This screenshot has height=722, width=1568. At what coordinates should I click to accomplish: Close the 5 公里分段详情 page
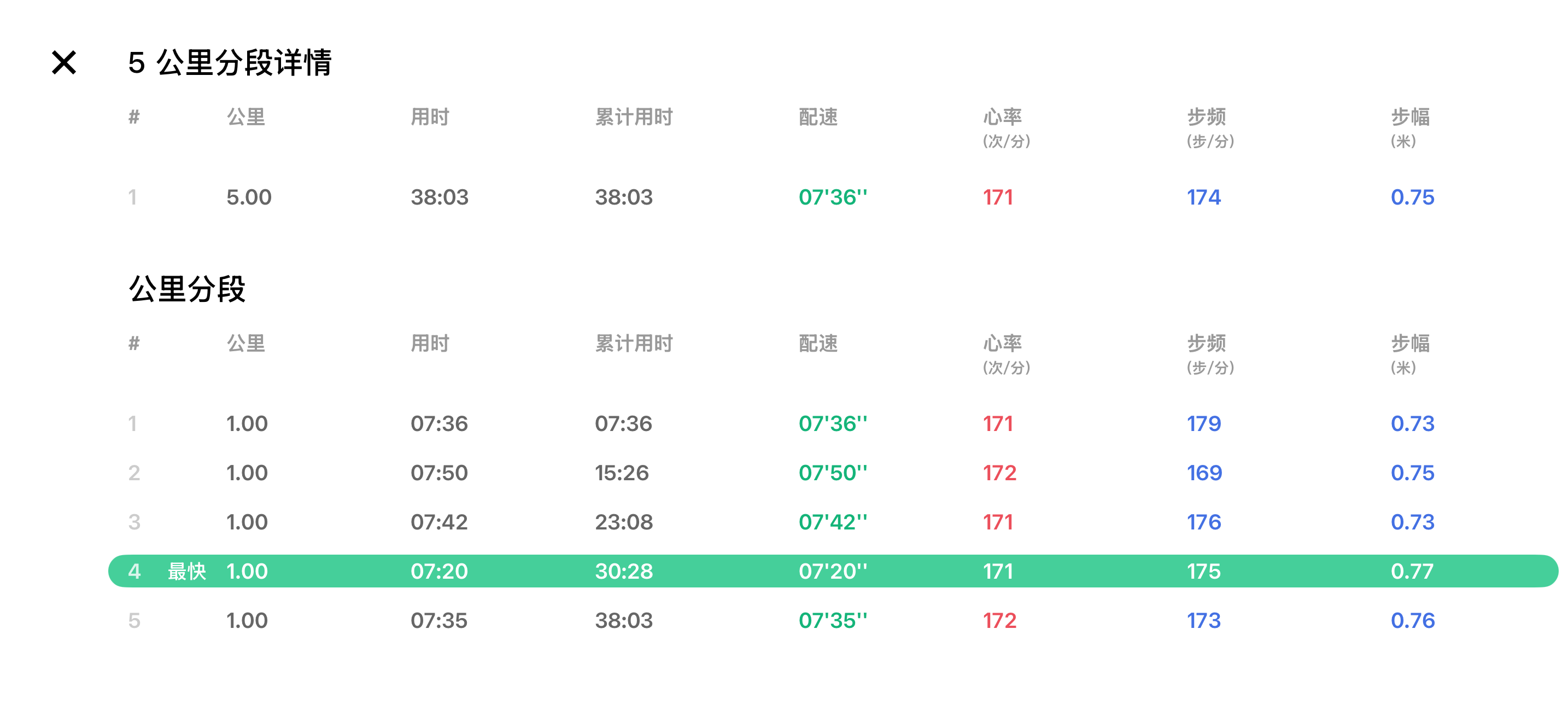coord(64,62)
